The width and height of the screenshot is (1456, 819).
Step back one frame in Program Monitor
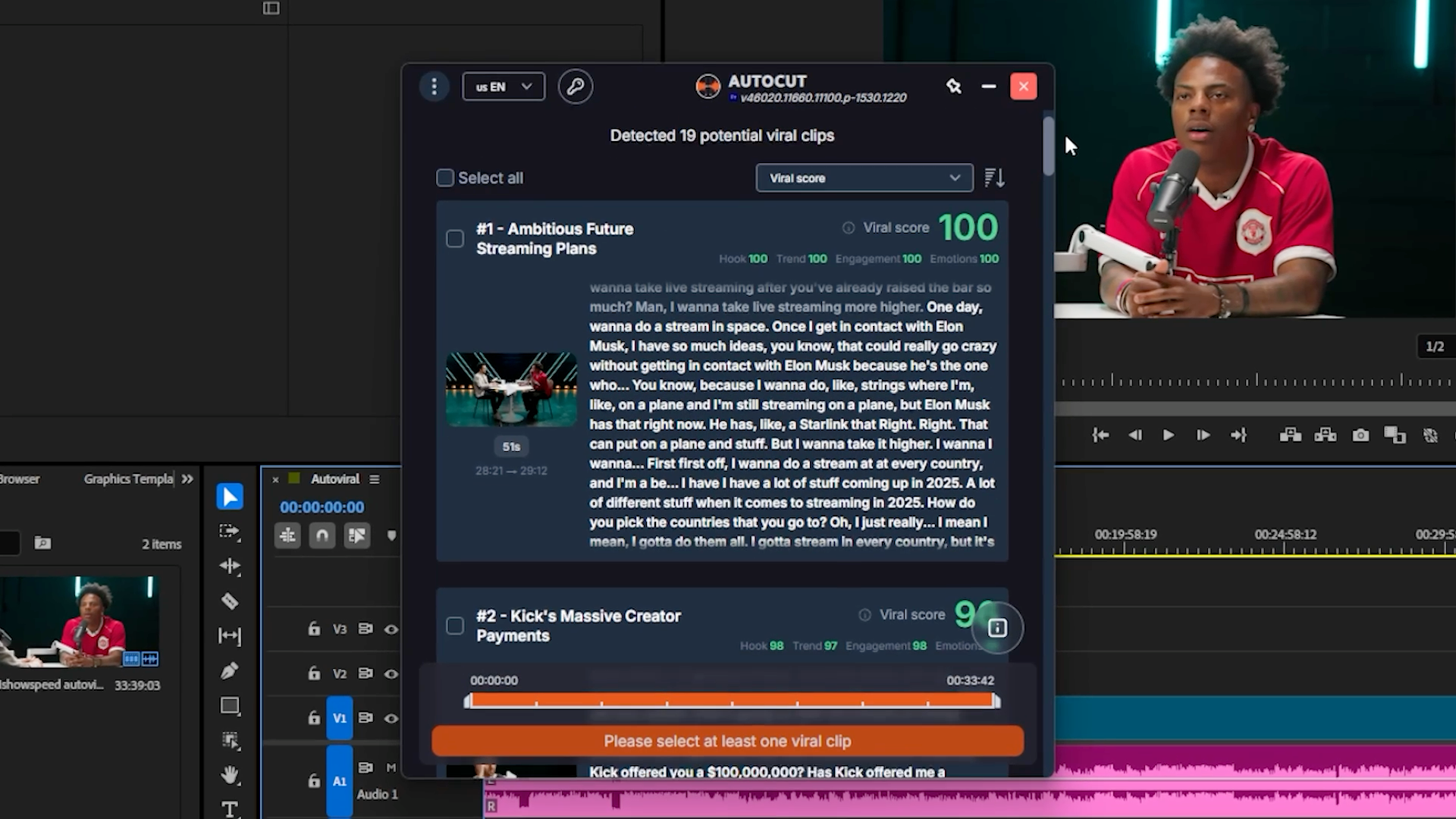pyautogui.click(x=1134, y=435)
